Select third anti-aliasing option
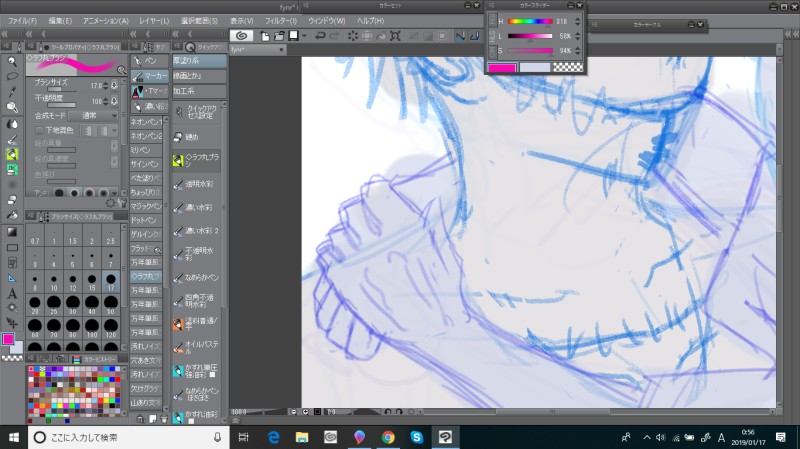Image resolution: width=800 pixels, height=449 pixels. point(89,193)
